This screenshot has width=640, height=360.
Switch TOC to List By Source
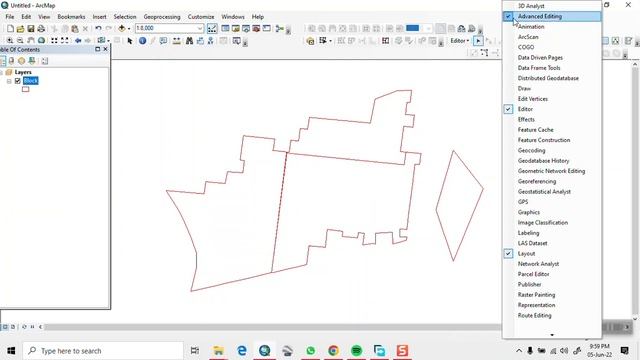point(11,61)
